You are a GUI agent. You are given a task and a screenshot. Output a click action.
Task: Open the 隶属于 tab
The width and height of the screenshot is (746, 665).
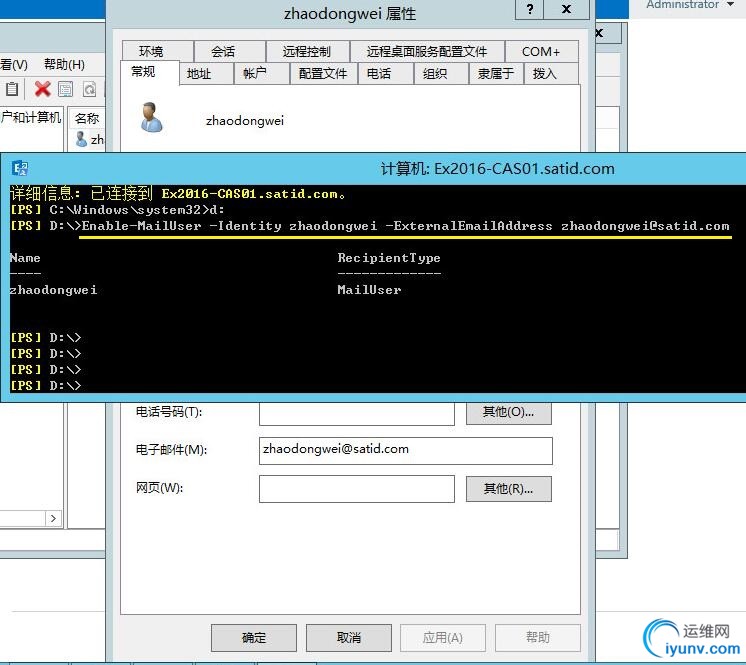[496, 74]
